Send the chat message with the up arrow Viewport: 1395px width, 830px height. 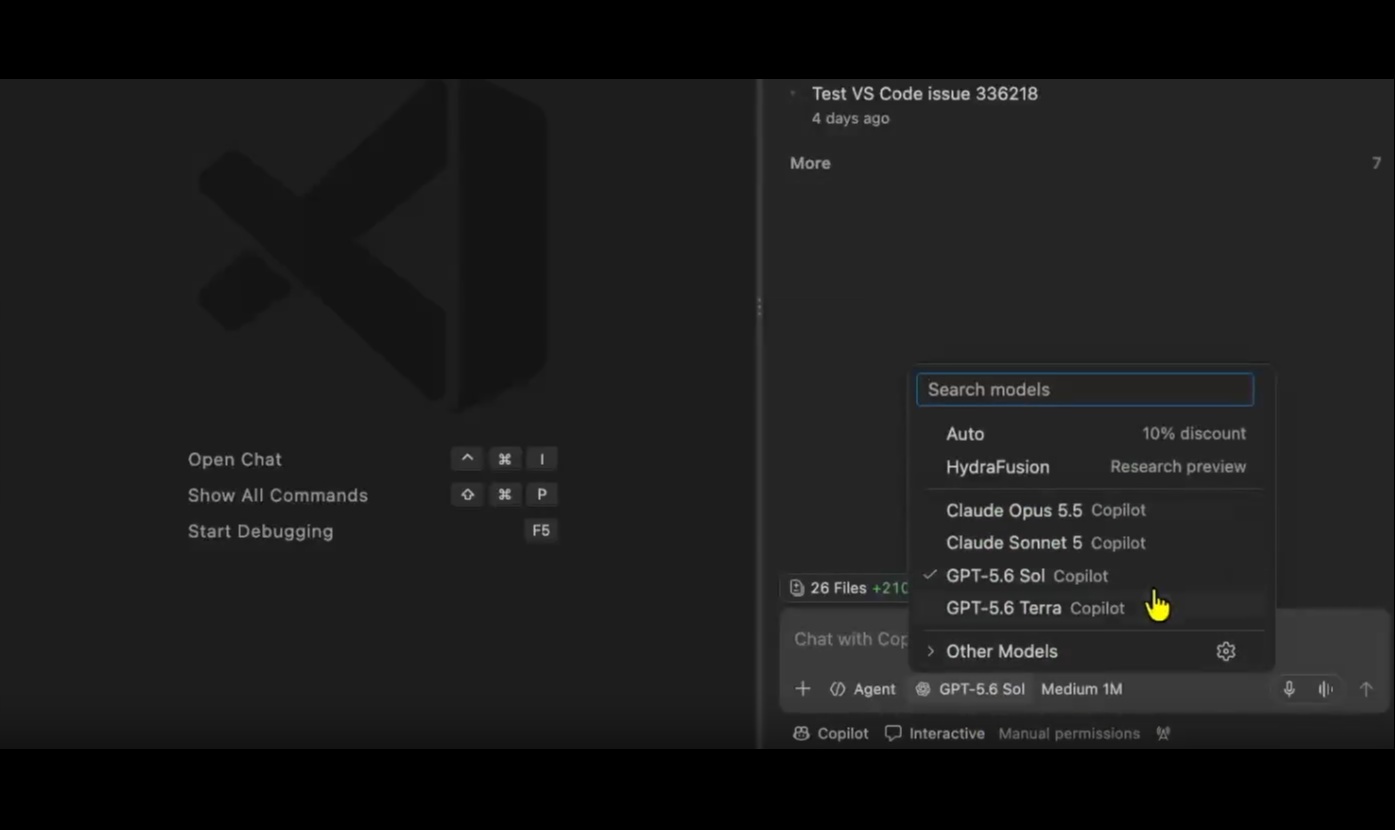1366,689
